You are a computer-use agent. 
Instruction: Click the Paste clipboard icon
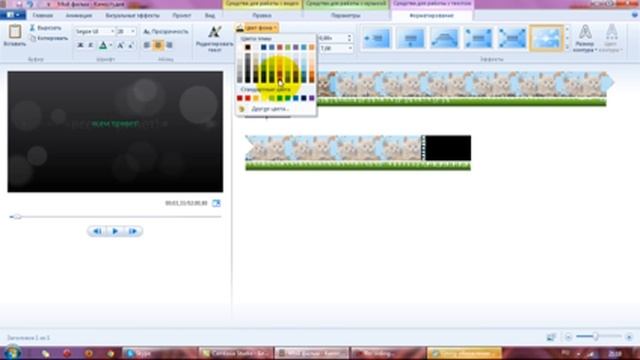click(15, 32)
